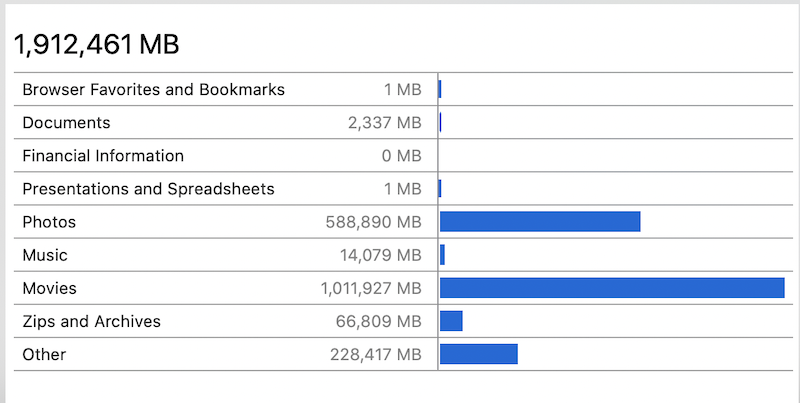Click the Movies category label

49,288
